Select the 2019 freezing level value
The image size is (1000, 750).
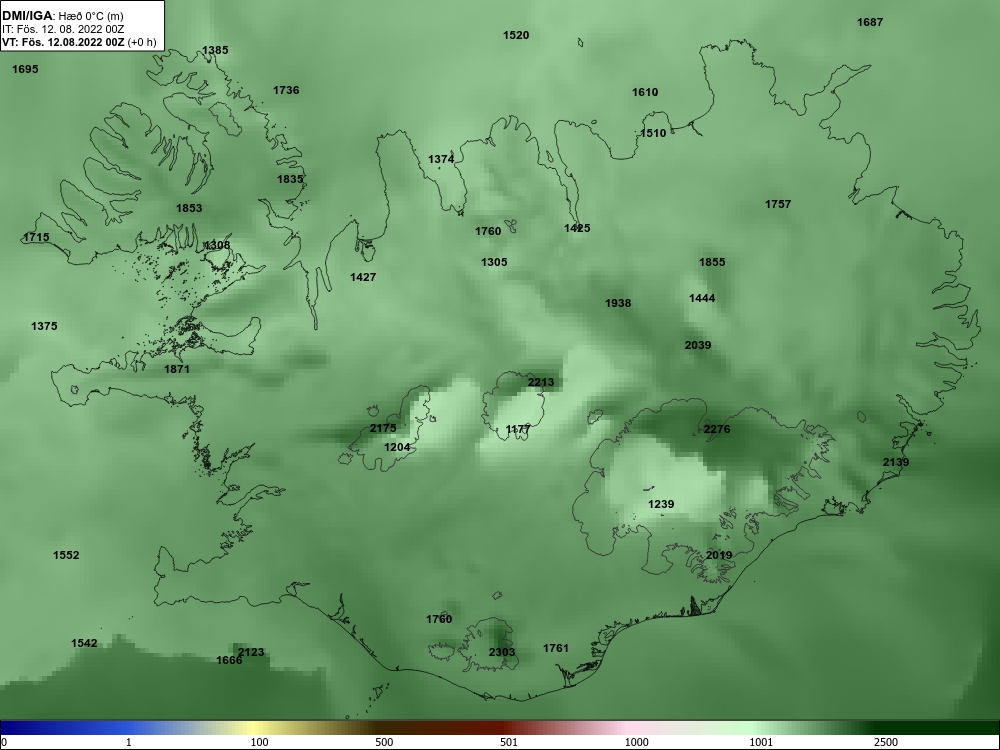click(719, 555)
